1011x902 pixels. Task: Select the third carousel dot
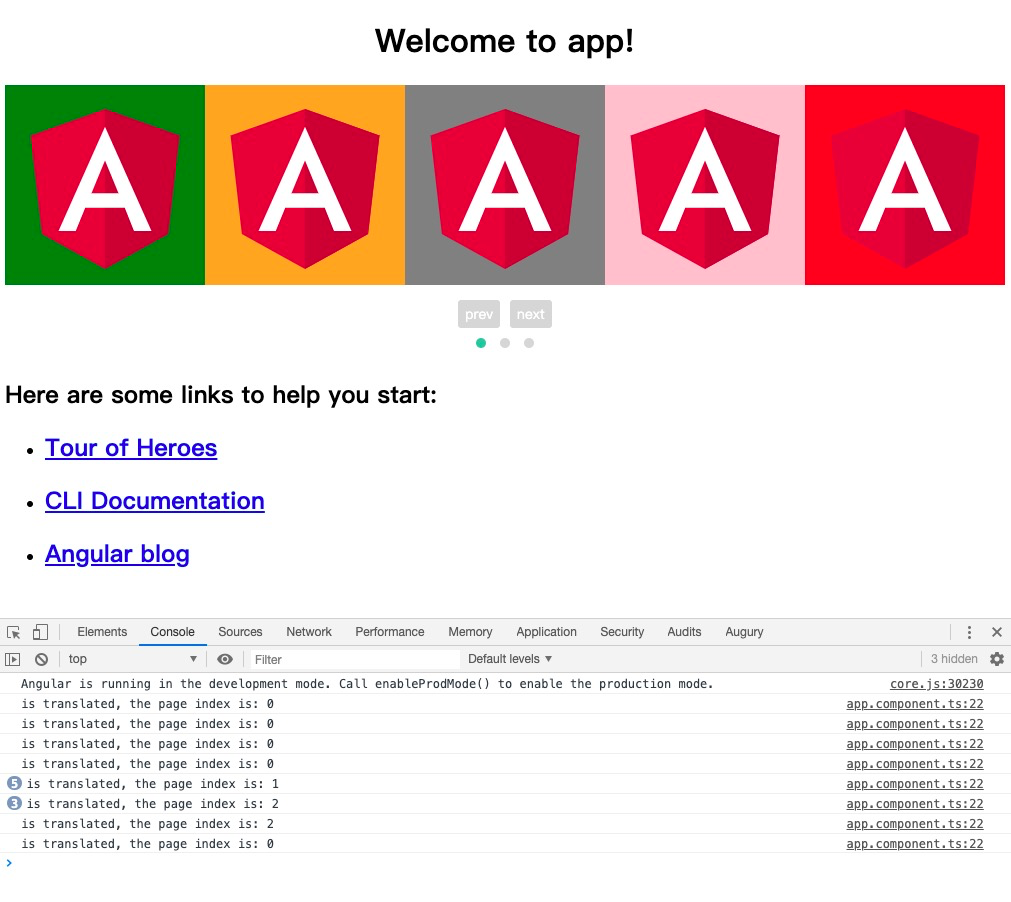pyautogui.click(x=529, y=343)
